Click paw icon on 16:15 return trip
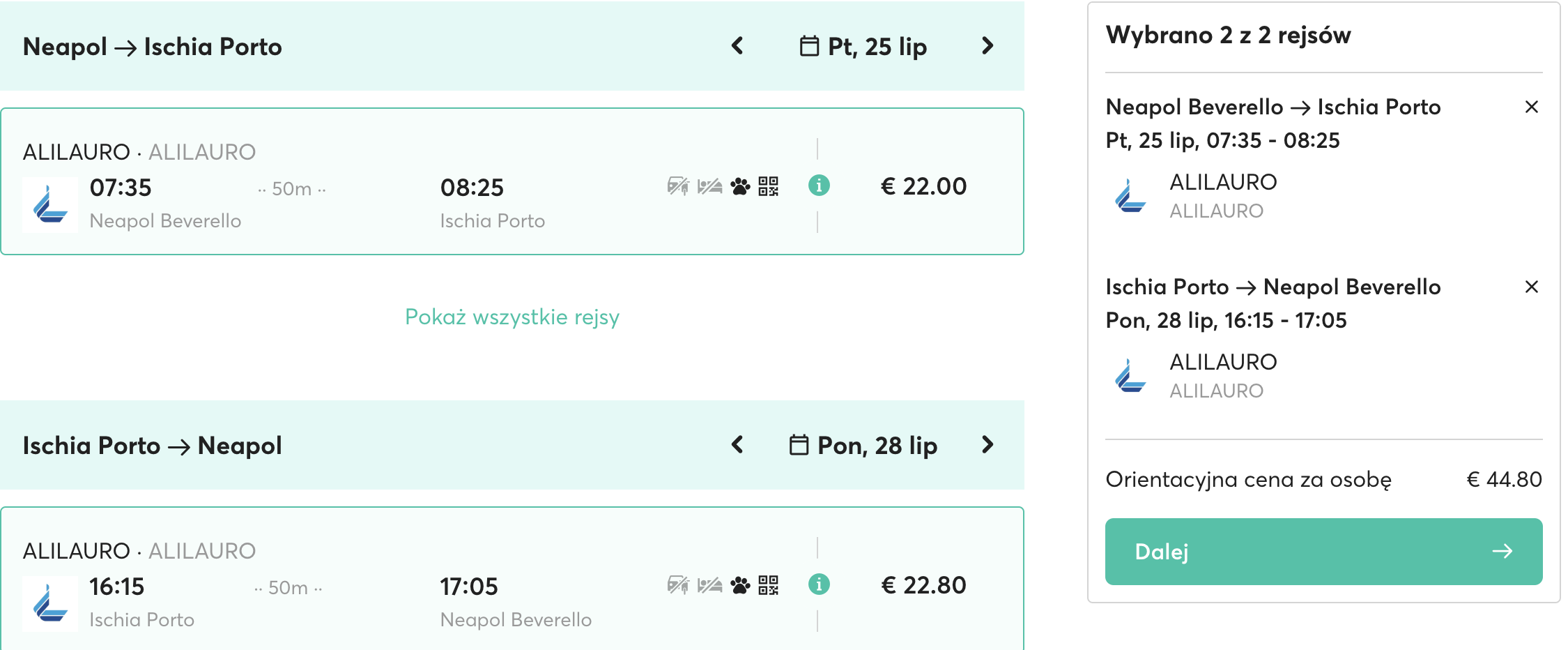1568x650 pixels. point(740,585)
